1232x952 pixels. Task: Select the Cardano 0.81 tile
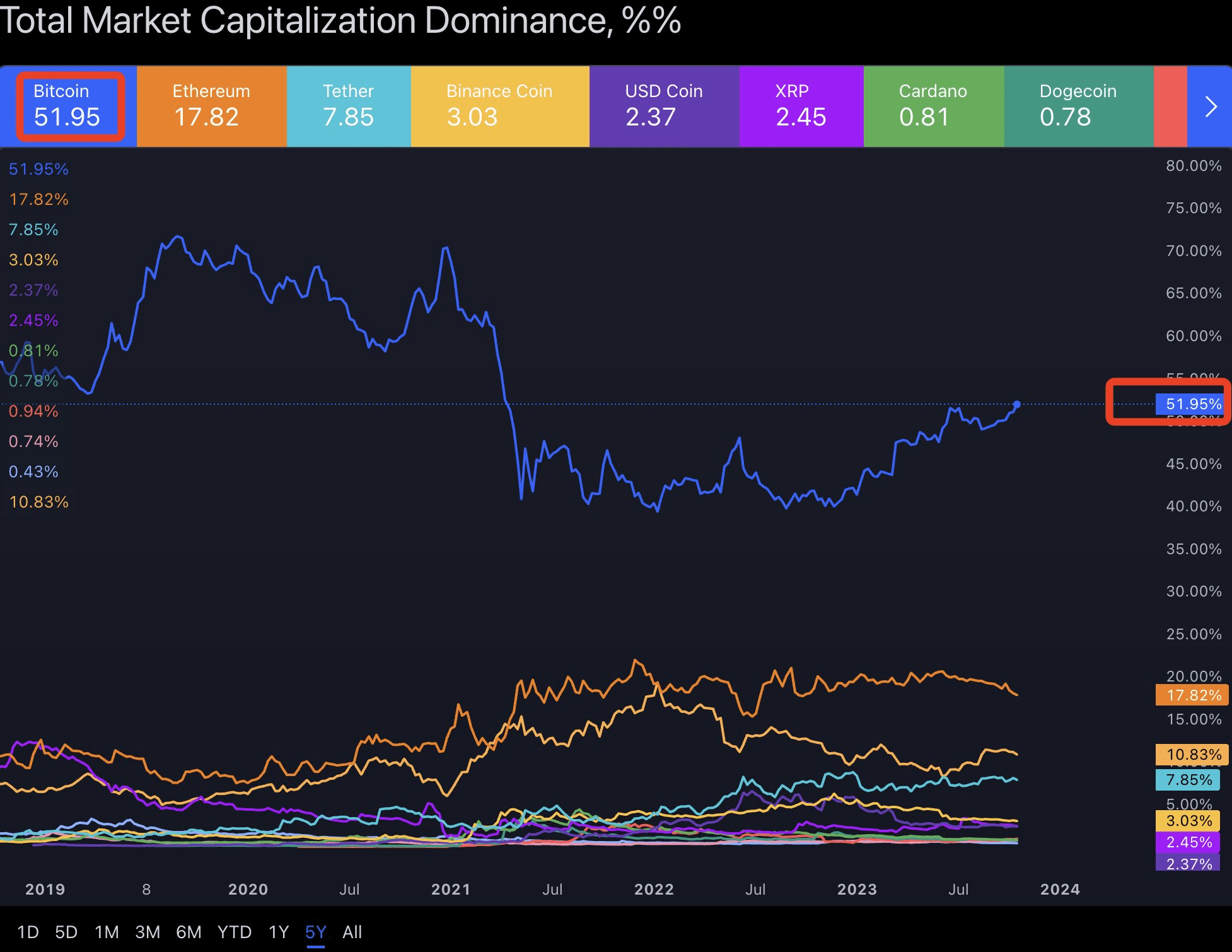tap(933, 106)
